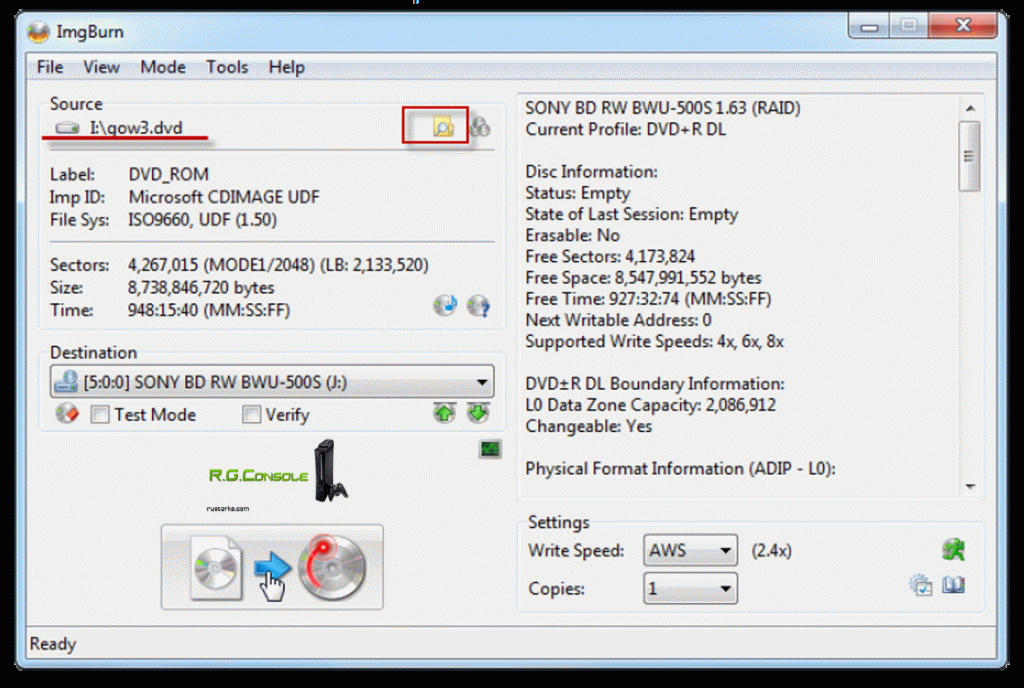Open the Mode menu

[x=163, y=67]
